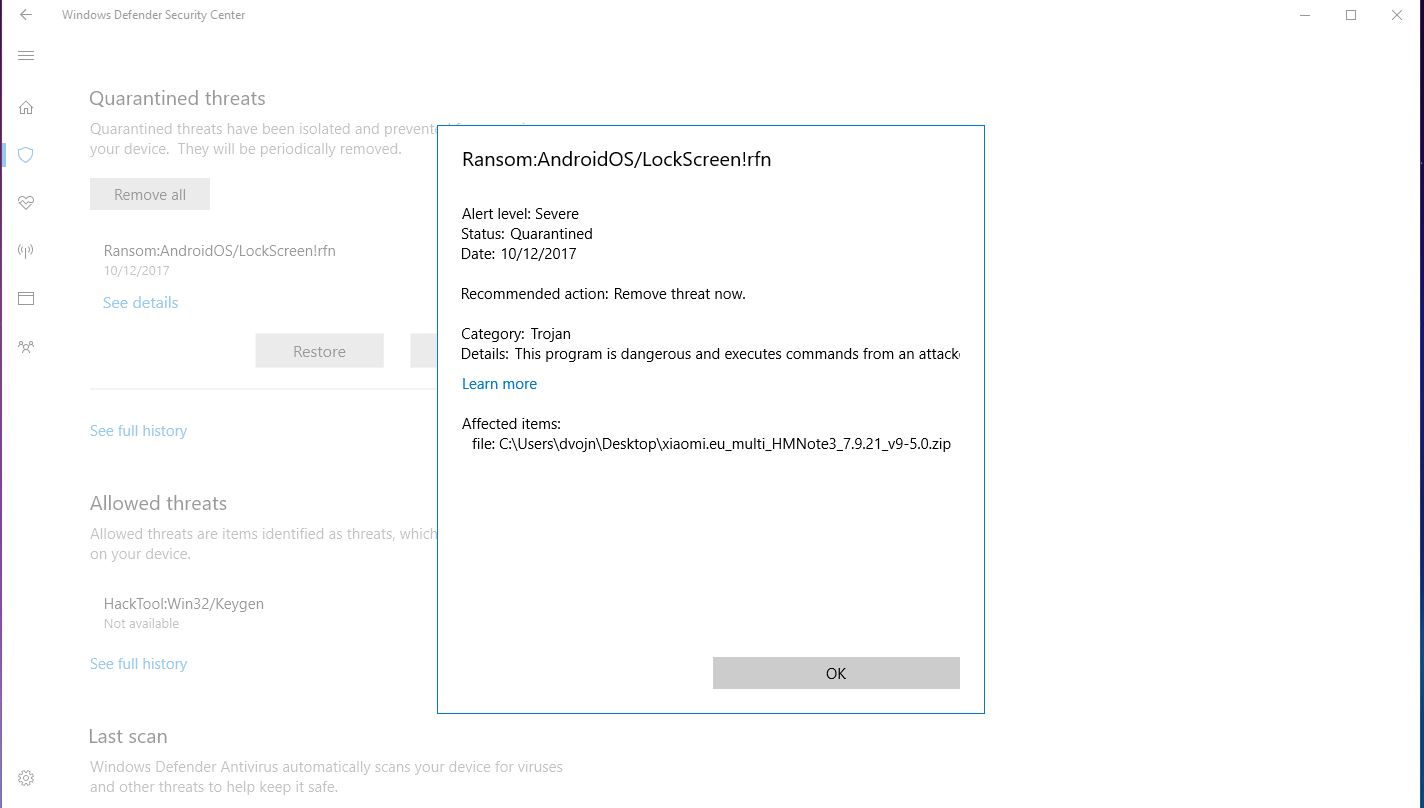Open See full history under Allowed threats
1424x808 pixels.
138,664
